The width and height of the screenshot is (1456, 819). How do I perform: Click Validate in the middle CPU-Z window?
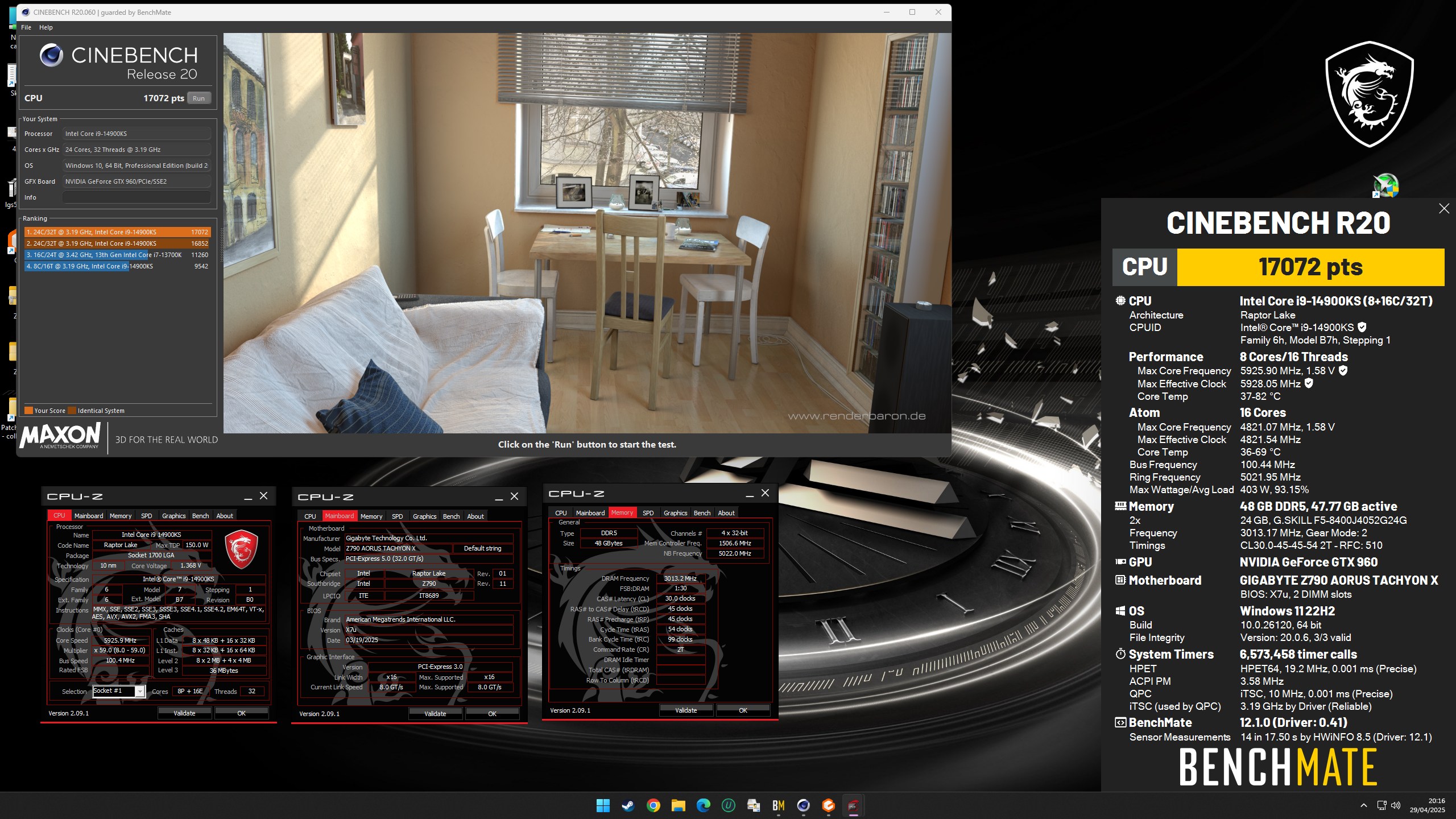pyautogui.click(x=435, y=714)
